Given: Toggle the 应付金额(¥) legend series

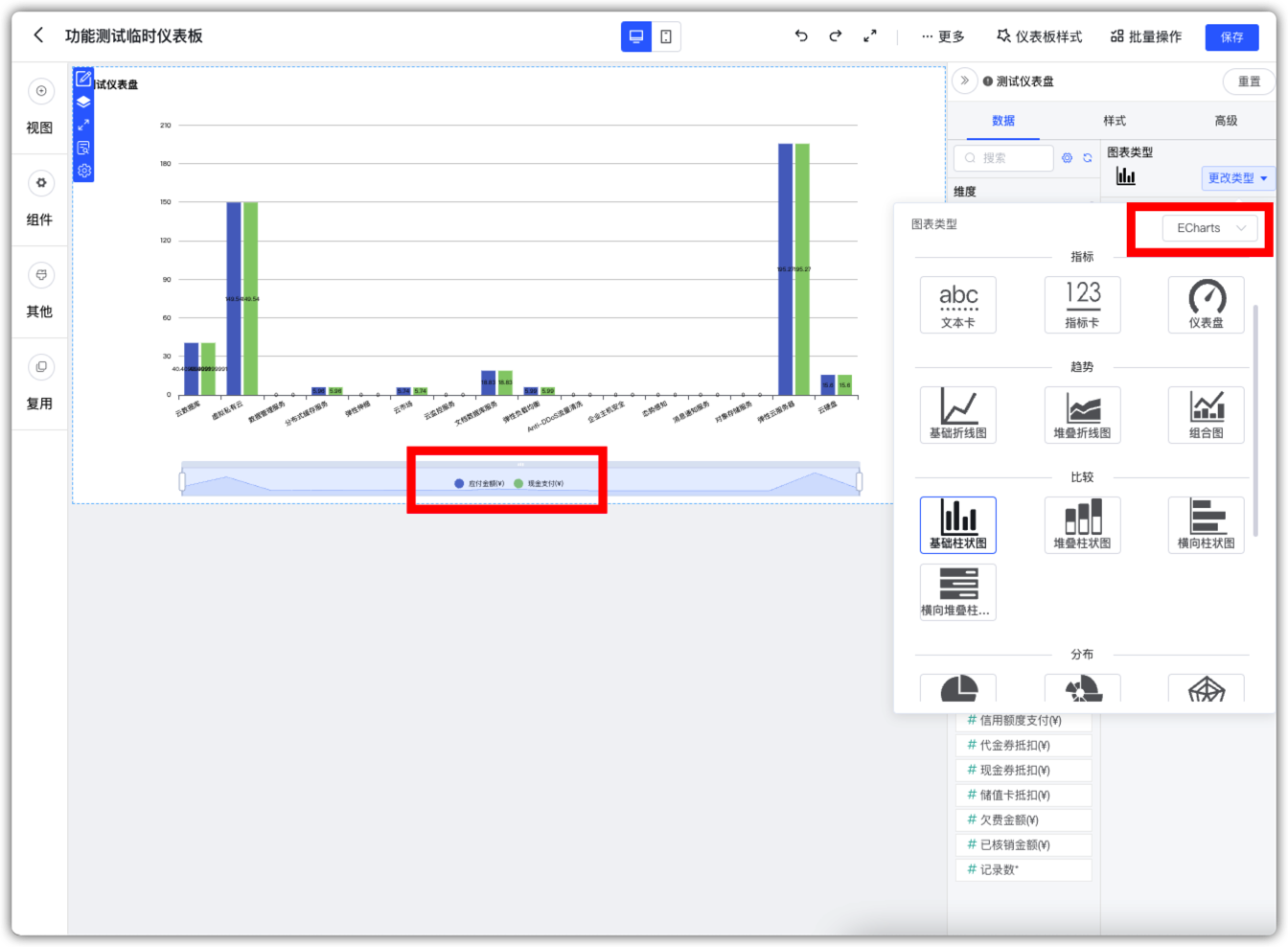Looking at the screenshot, I should pyautogui.click(x=479, y=484).
